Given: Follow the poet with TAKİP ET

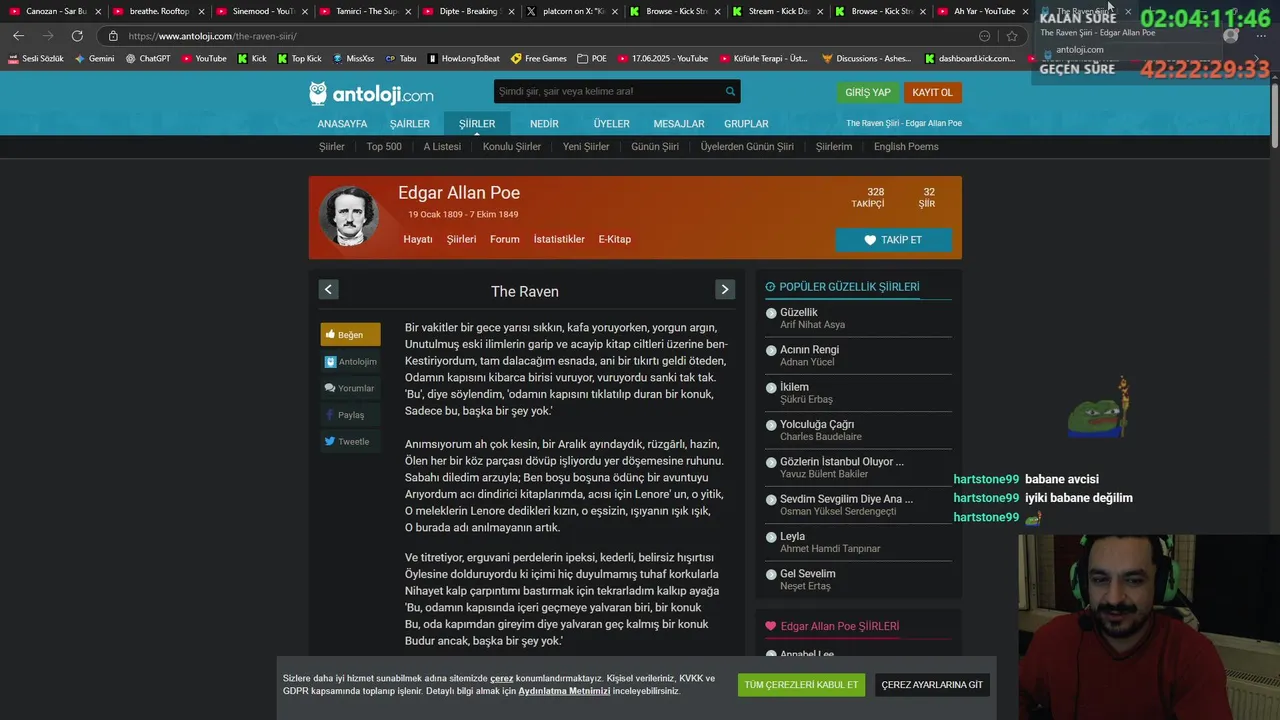Looking at the screenshot, I should 894,240.
